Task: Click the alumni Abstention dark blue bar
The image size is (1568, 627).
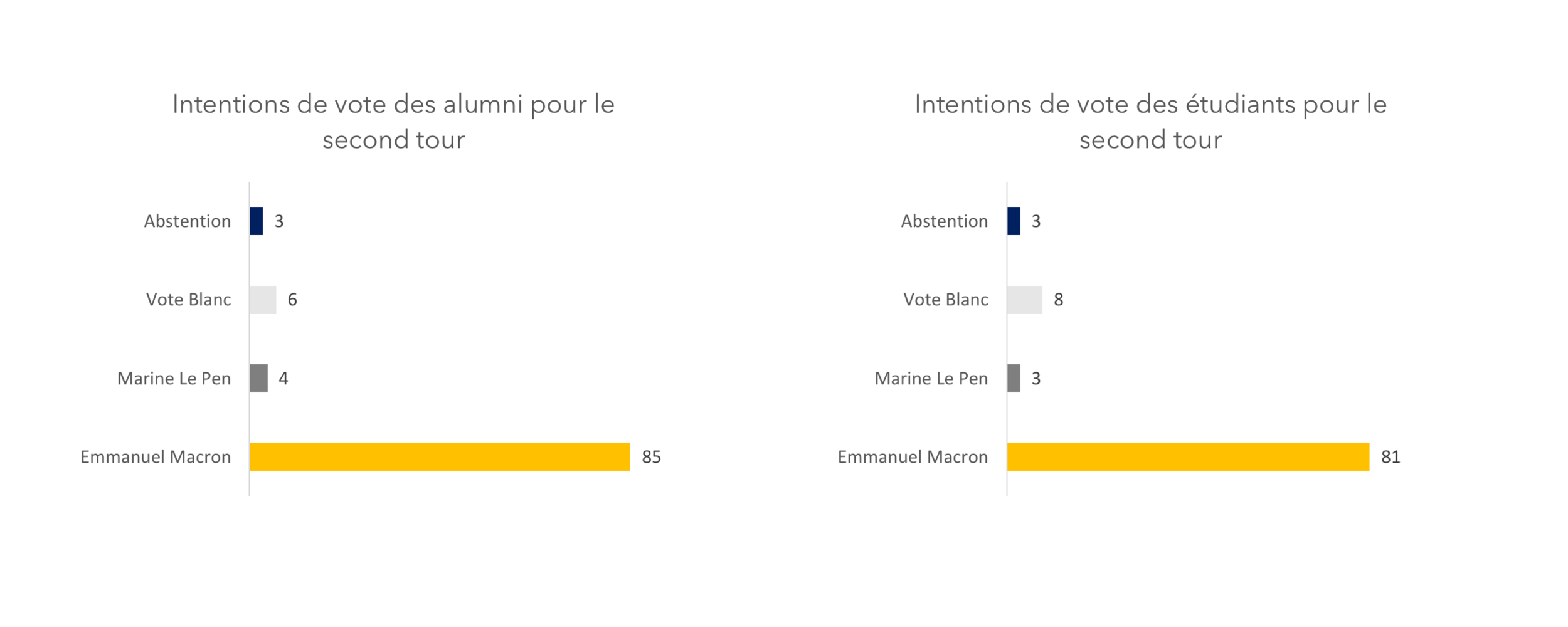Action: point(256,221)
